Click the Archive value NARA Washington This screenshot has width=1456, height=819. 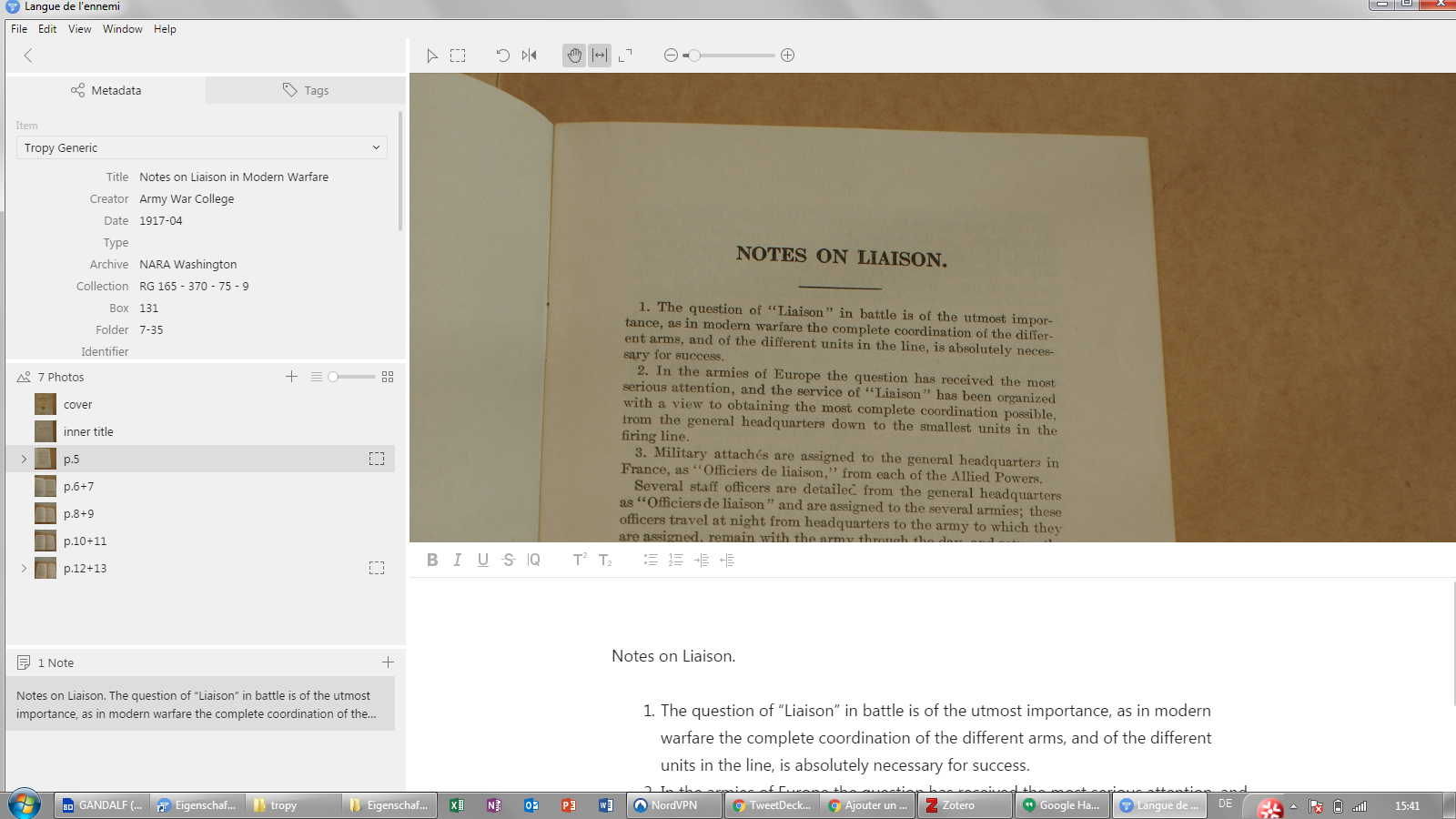coord(188,264)
